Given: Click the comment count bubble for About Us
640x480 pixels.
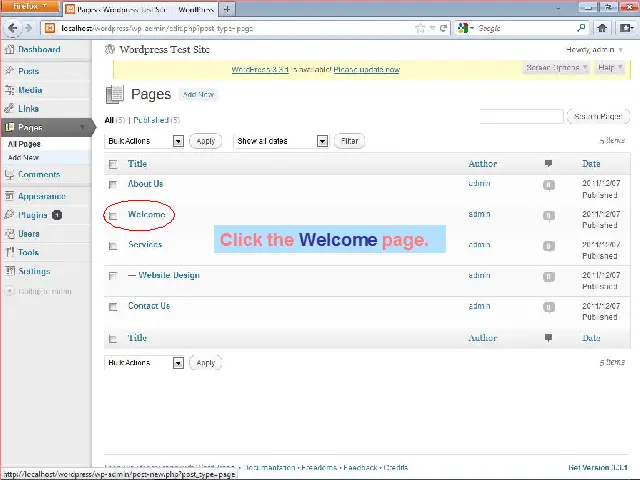Looking at the screenshot, I should point(549,185).
